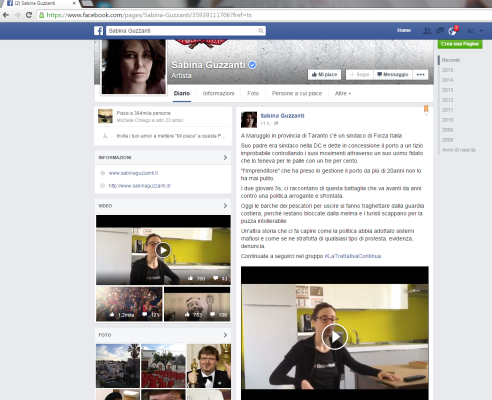This screenshot has width=492, height=400.
Task: Open the Foto tab
Action: [253, 93]
